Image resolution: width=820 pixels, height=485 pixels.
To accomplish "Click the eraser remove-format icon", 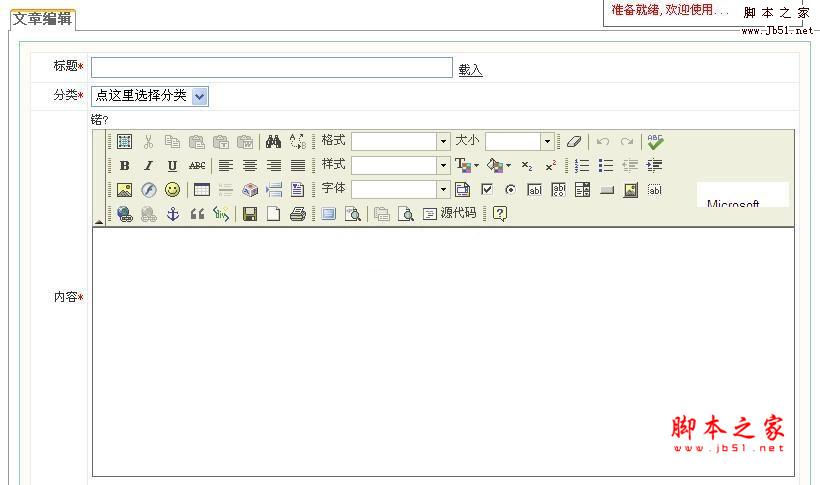I will pyautogui.click(x=574, y=142).
